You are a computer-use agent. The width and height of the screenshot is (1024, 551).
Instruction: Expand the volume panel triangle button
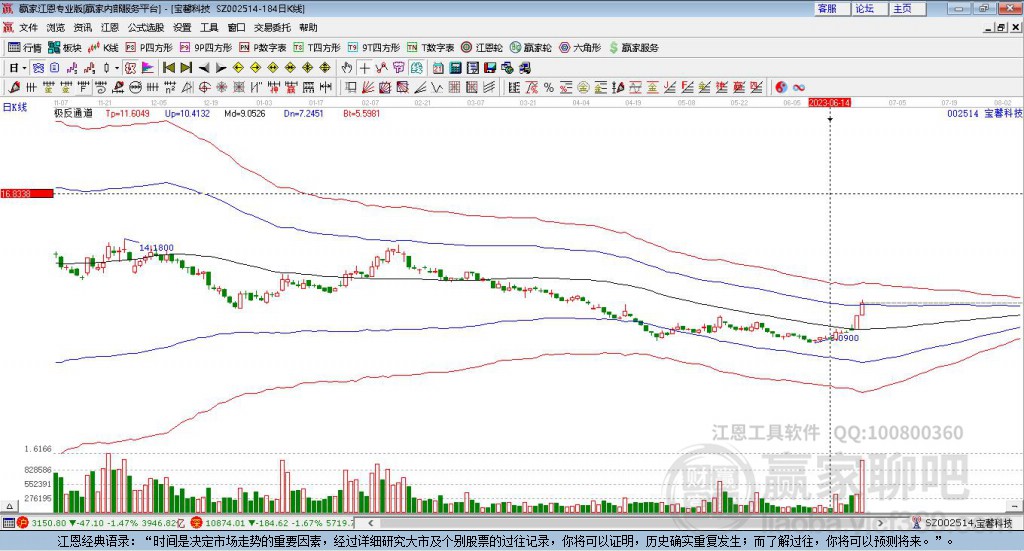click(9, 506)
